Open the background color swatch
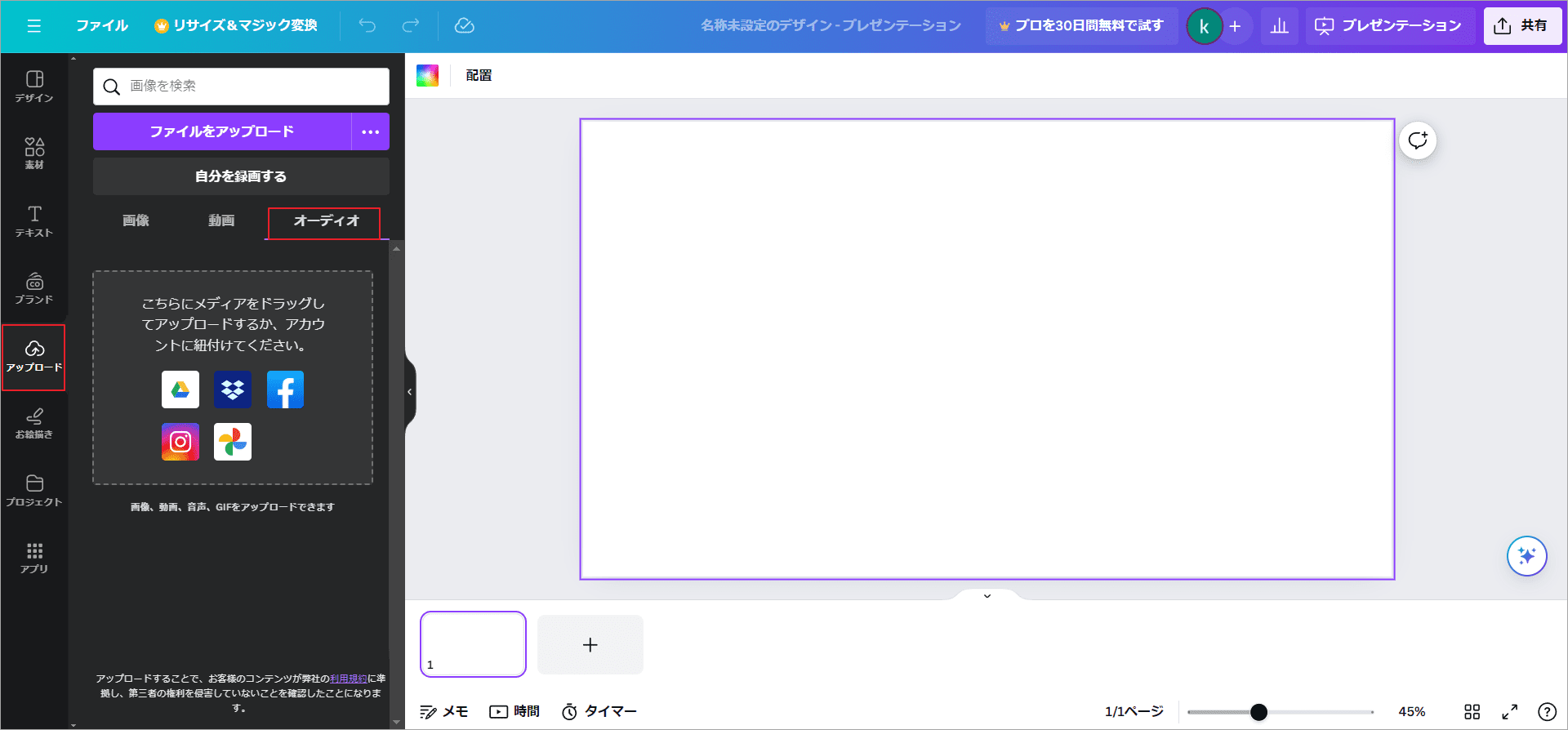Image resolution: width=1568 pixels, height=730 pixels. (428, 76)
